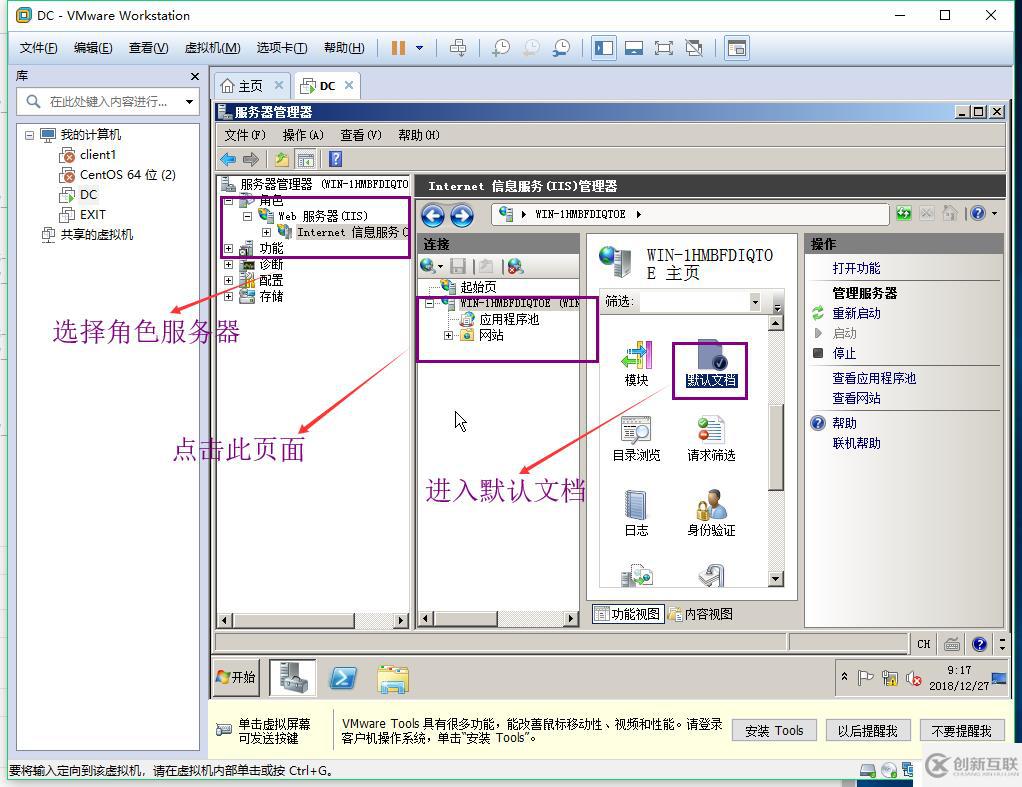Click the 安装 Tools button
This screenshot has height=787, width=1022.
[774, 731]
